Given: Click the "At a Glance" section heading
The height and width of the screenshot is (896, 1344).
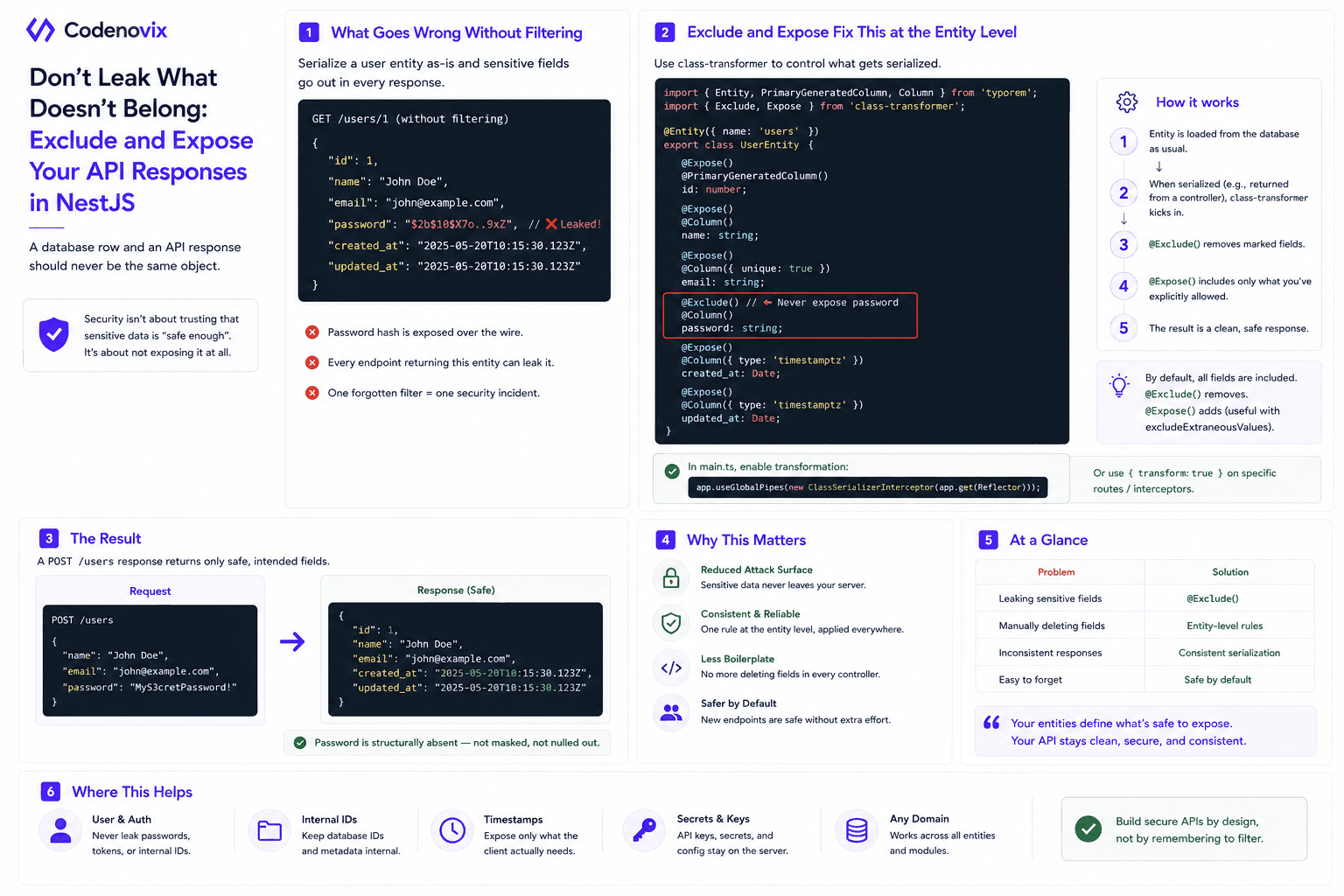Looking at the screenshot, I should coord(1048,541).
